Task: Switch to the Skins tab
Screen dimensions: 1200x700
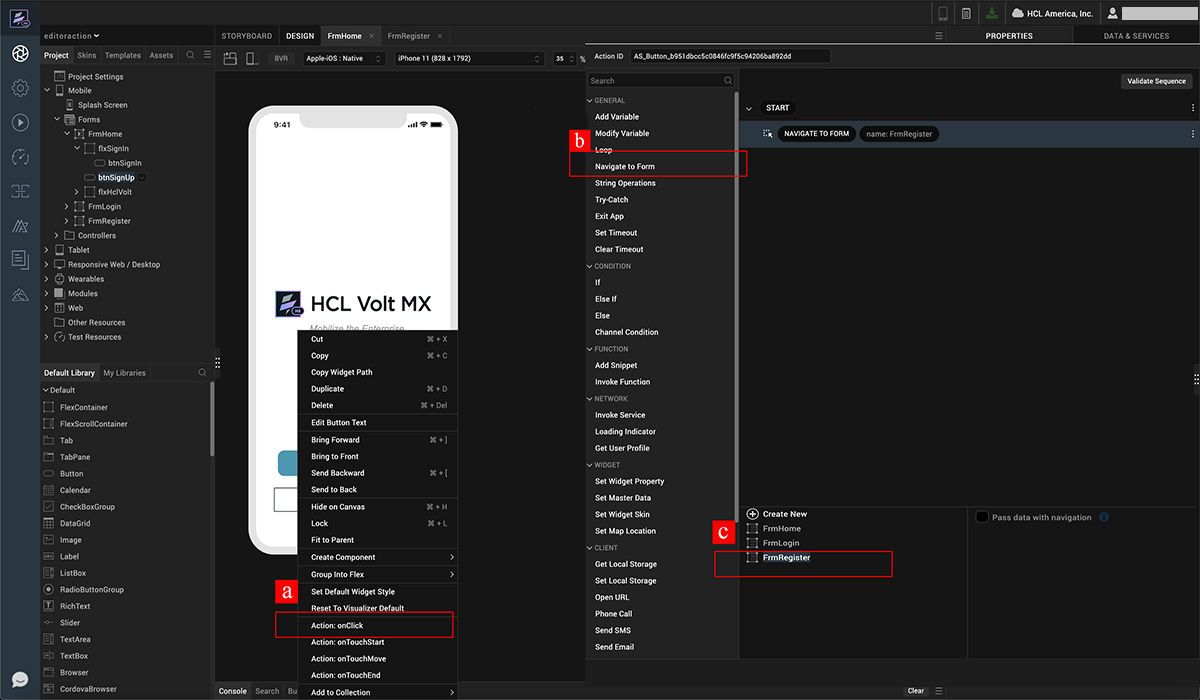Action: 87,55
